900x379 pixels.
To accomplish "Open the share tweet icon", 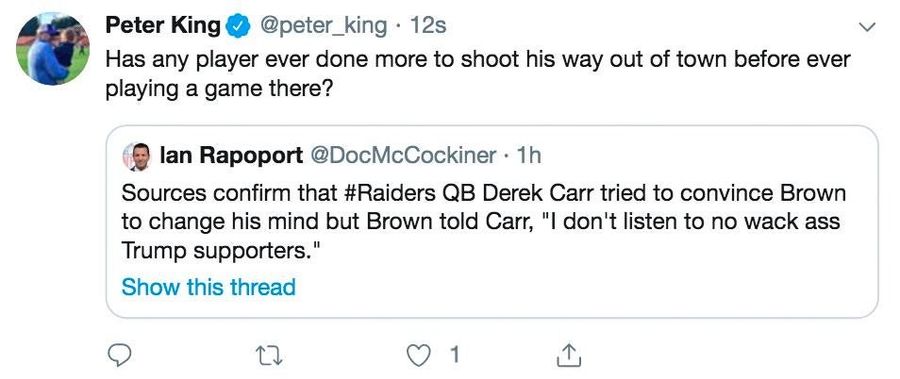I will click(569, 355).
